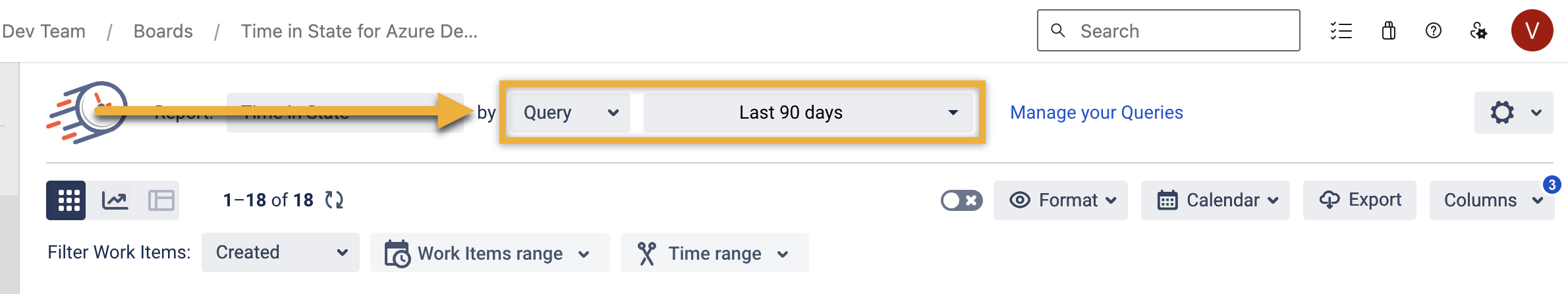Screen dimensions: 1568x294
Task: Open the user settings icon
Action: 1478,31
